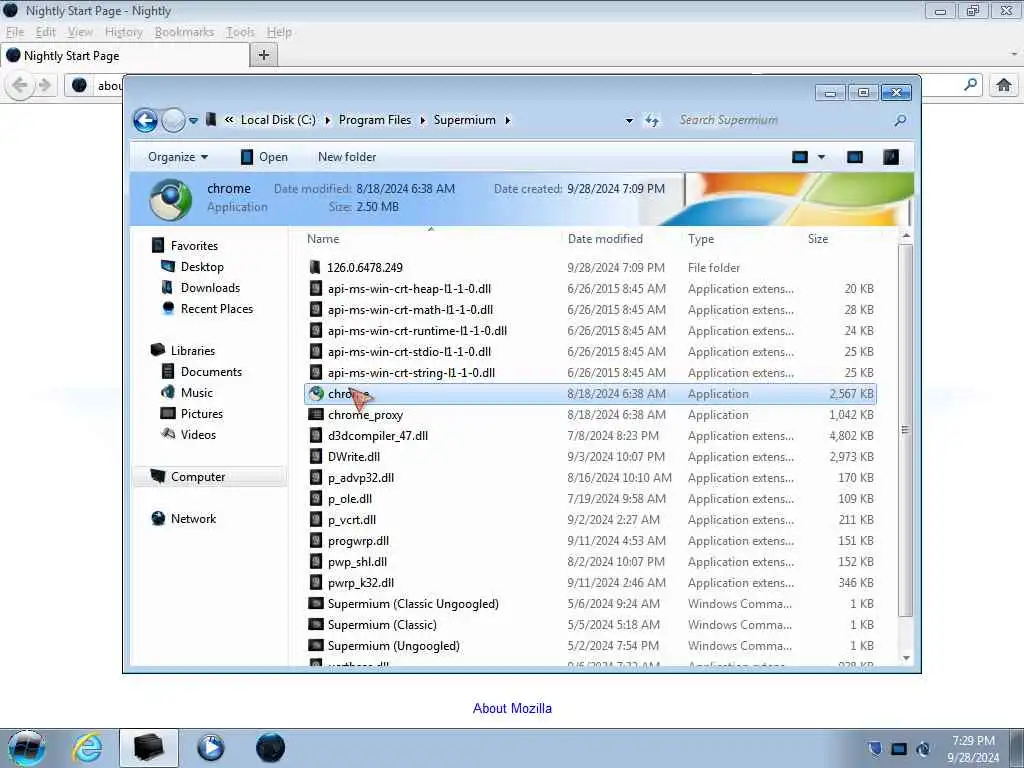Open History menu in Nightly
Viewport: 1024px width, 768px height.
click(123, 32)
